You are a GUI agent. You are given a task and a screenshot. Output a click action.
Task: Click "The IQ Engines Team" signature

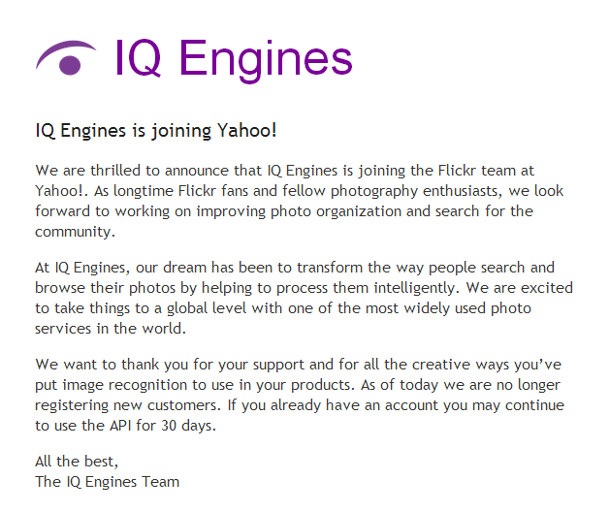107,482
